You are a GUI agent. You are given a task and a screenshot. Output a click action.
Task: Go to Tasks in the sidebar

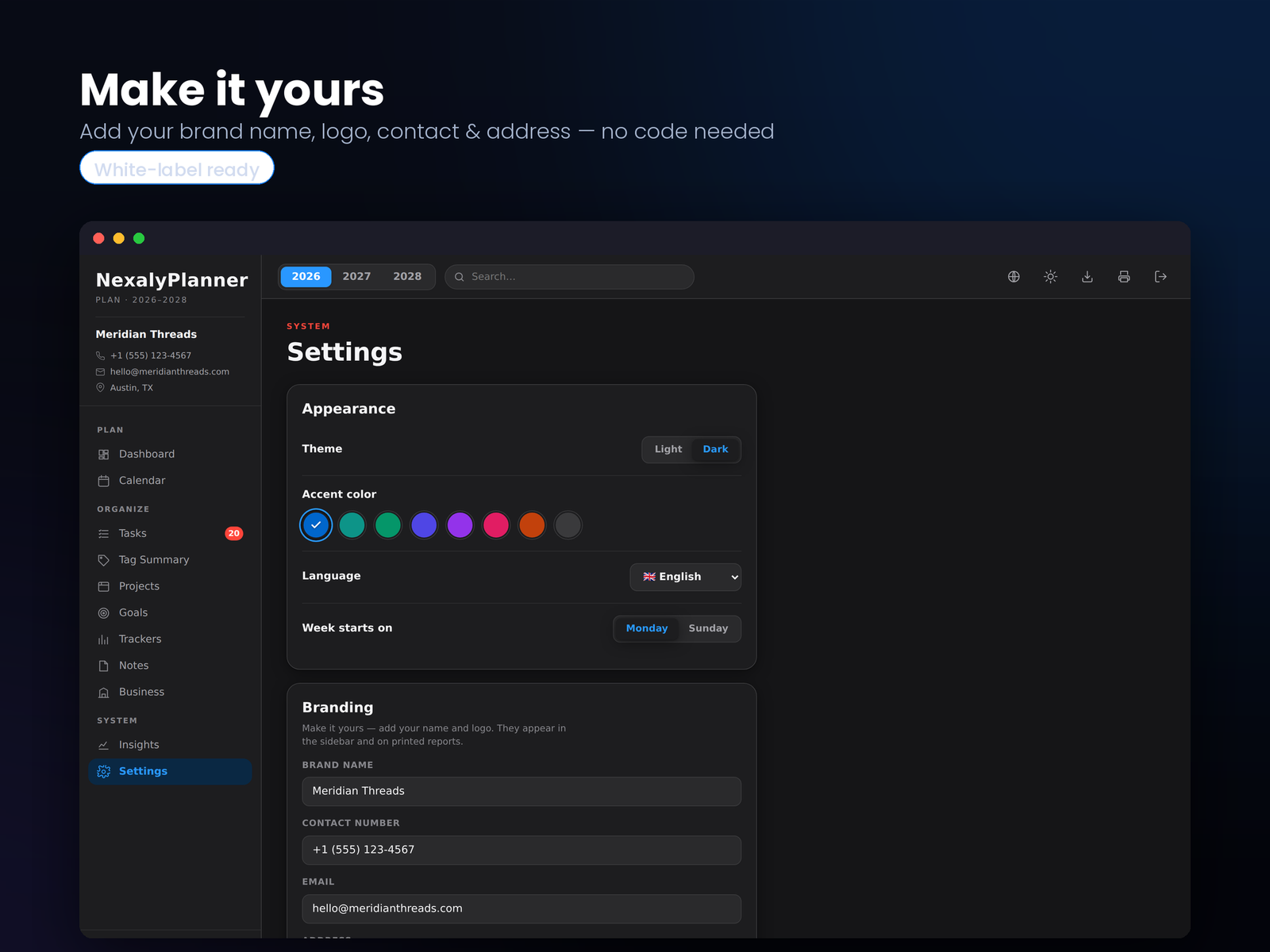[170, 533]
